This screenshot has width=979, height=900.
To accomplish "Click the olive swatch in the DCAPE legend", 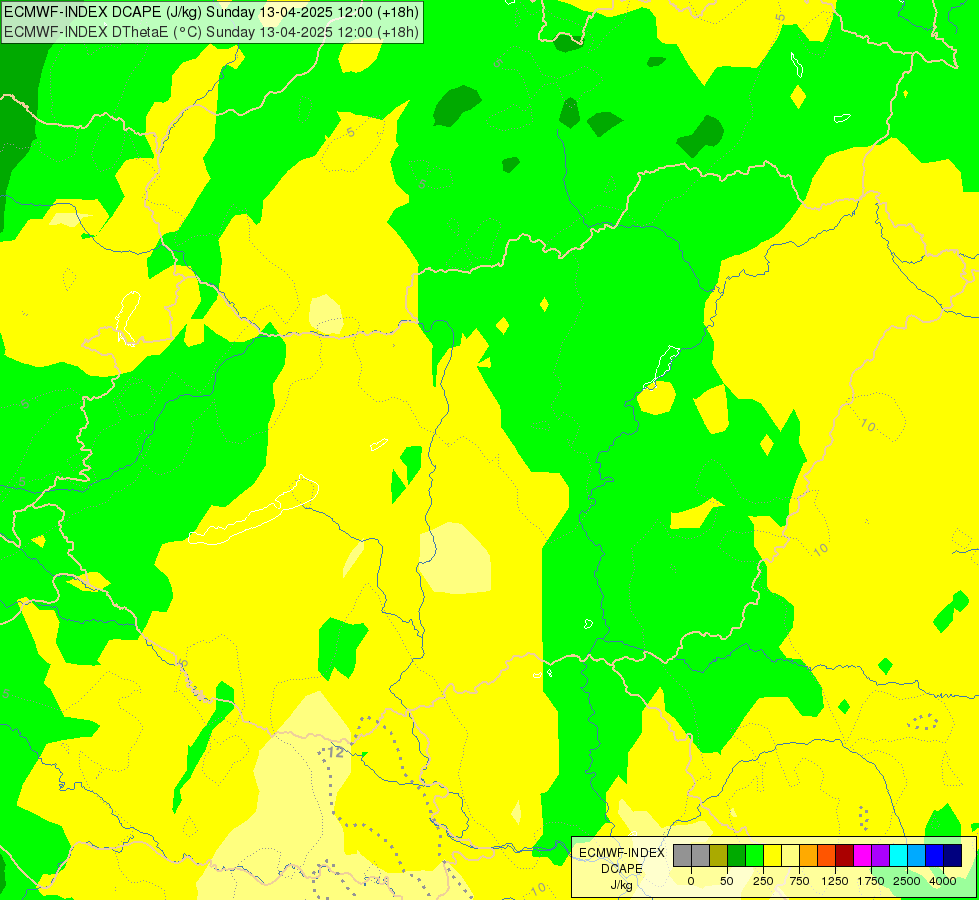I will (719, 855).
